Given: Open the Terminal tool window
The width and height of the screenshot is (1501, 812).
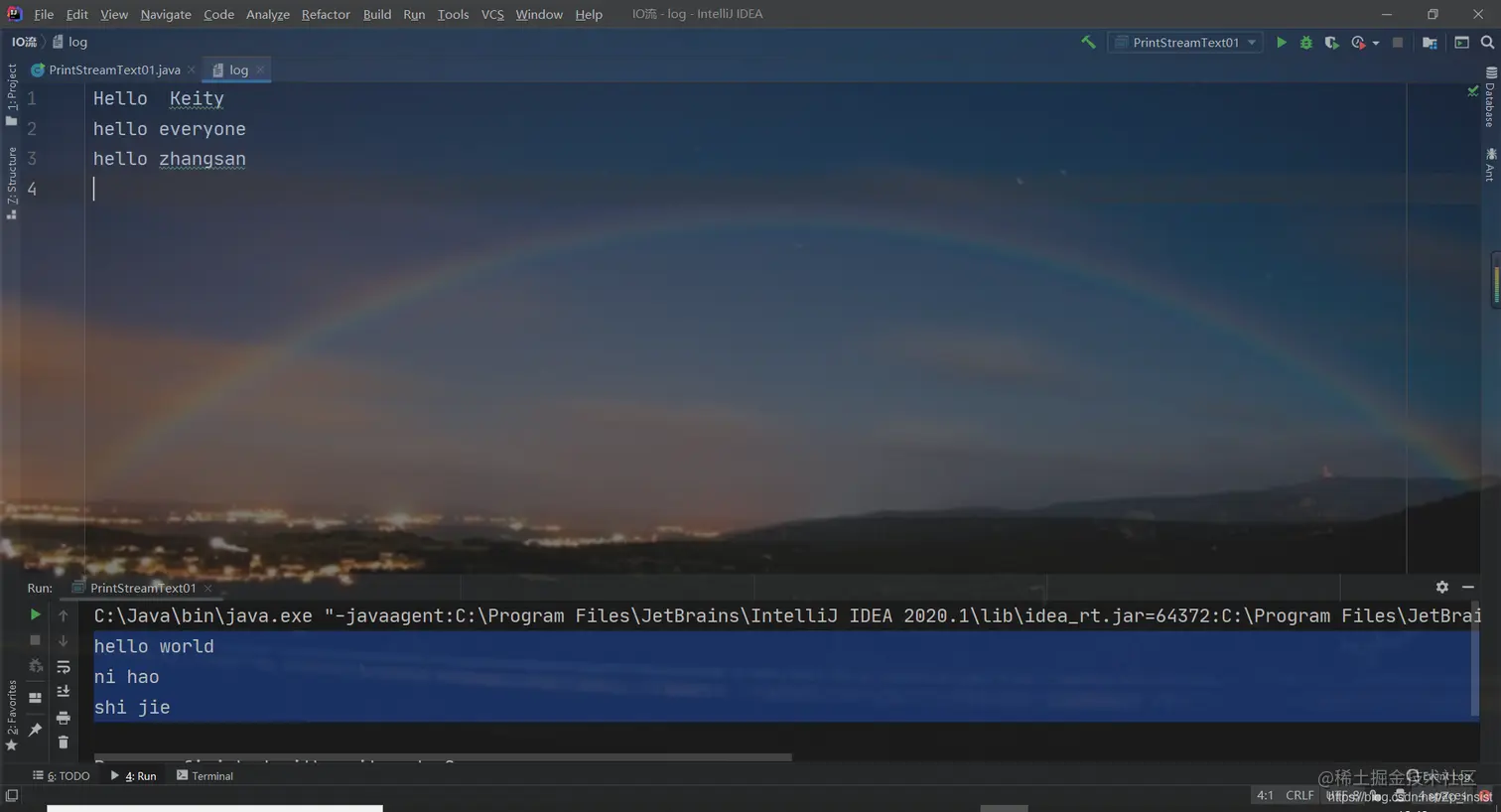Looking at the screenshot, I should click(205, 775).
